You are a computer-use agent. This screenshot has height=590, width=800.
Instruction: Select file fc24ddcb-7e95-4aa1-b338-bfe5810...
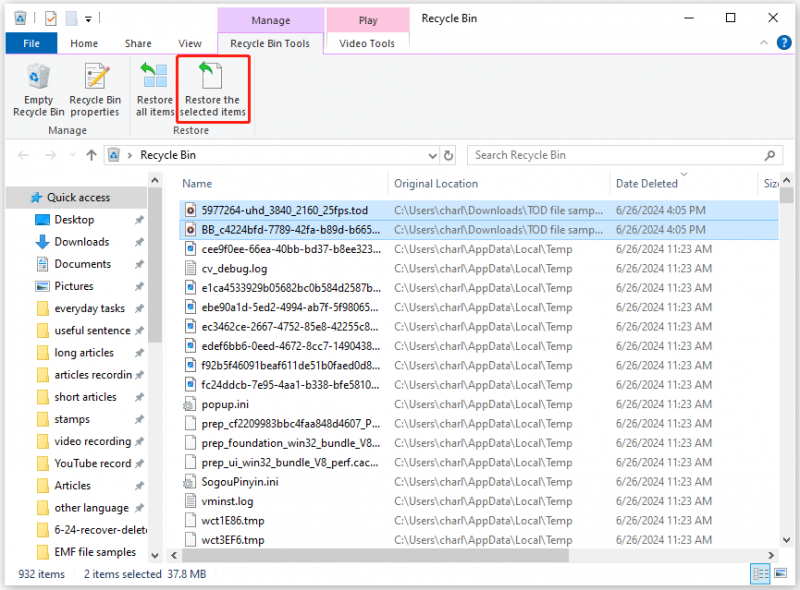coord(479,385)
